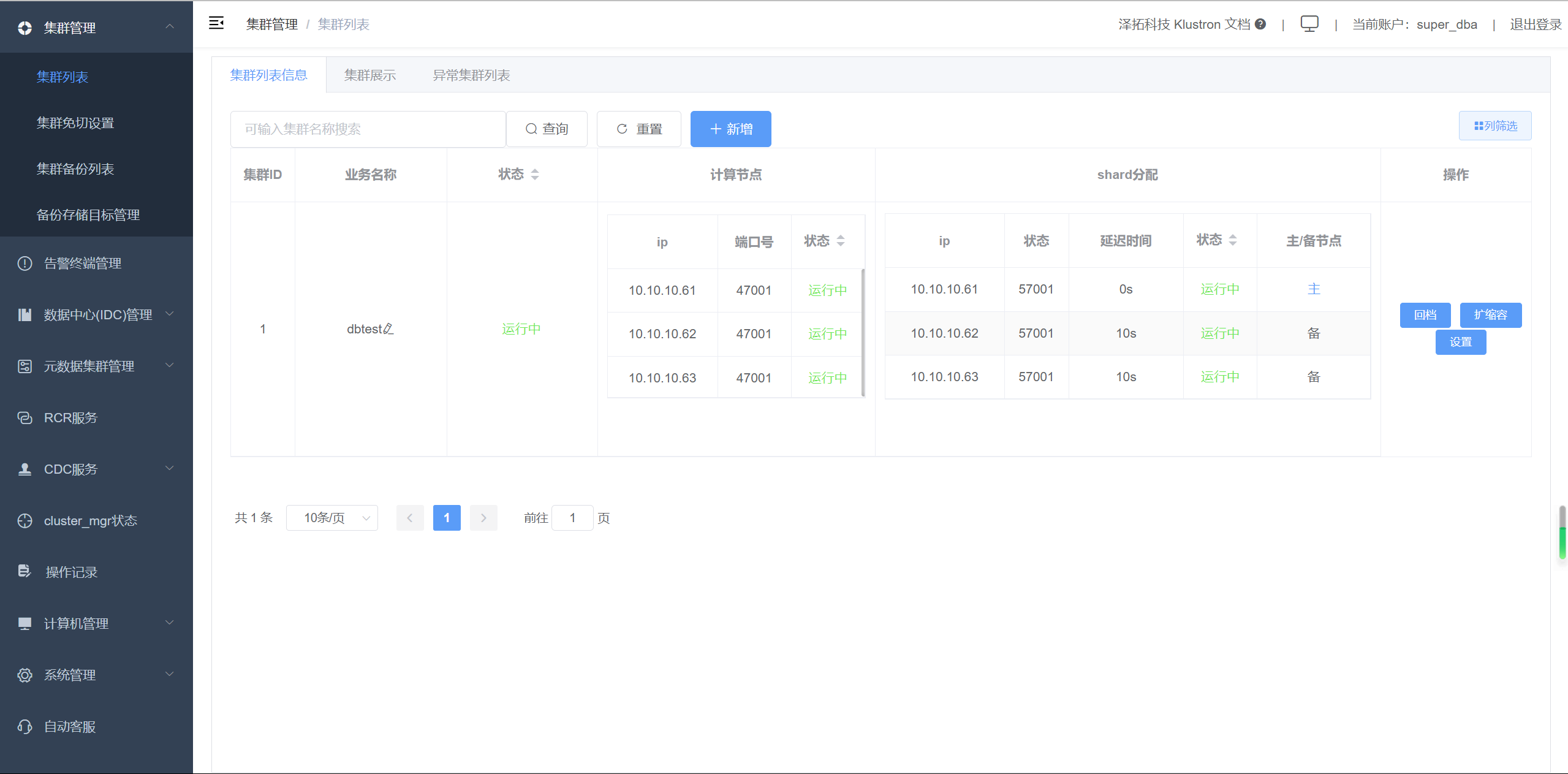Click the 扩缩容 scale button
Image resolution: width=1568 pixels, height=774 pixels.
[x=1490, y=315]
